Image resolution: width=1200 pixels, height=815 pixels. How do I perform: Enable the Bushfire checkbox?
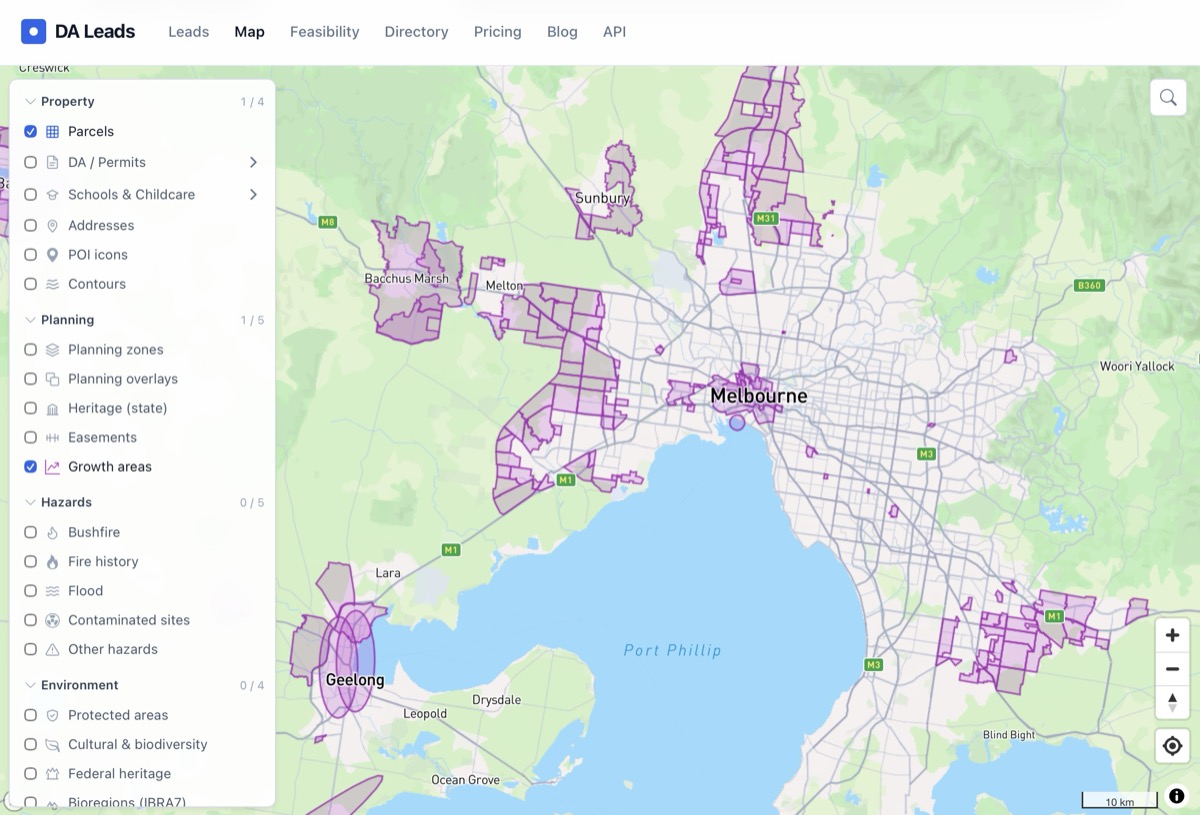pos(31,533)
